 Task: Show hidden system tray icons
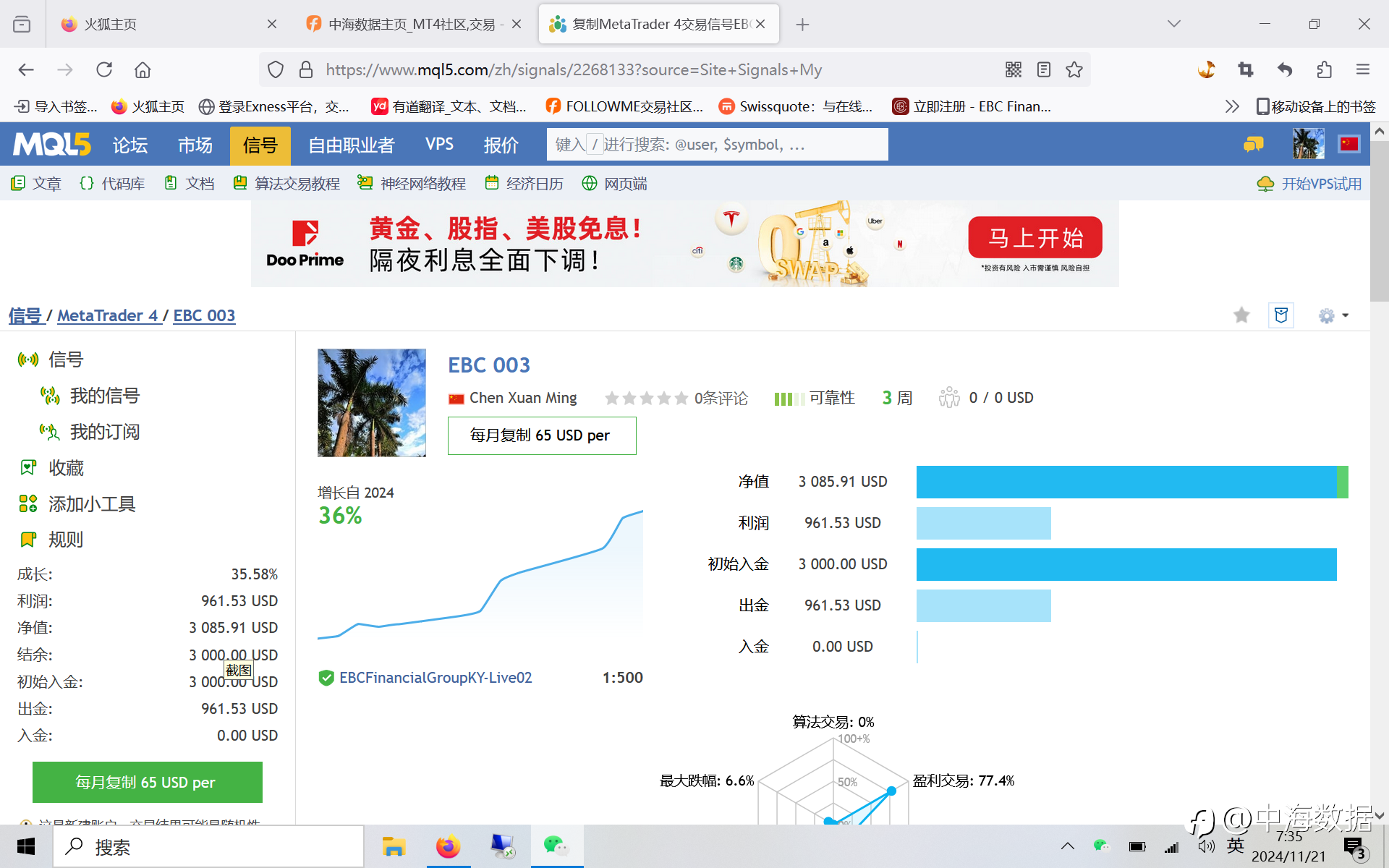[x=1067, y=846]
